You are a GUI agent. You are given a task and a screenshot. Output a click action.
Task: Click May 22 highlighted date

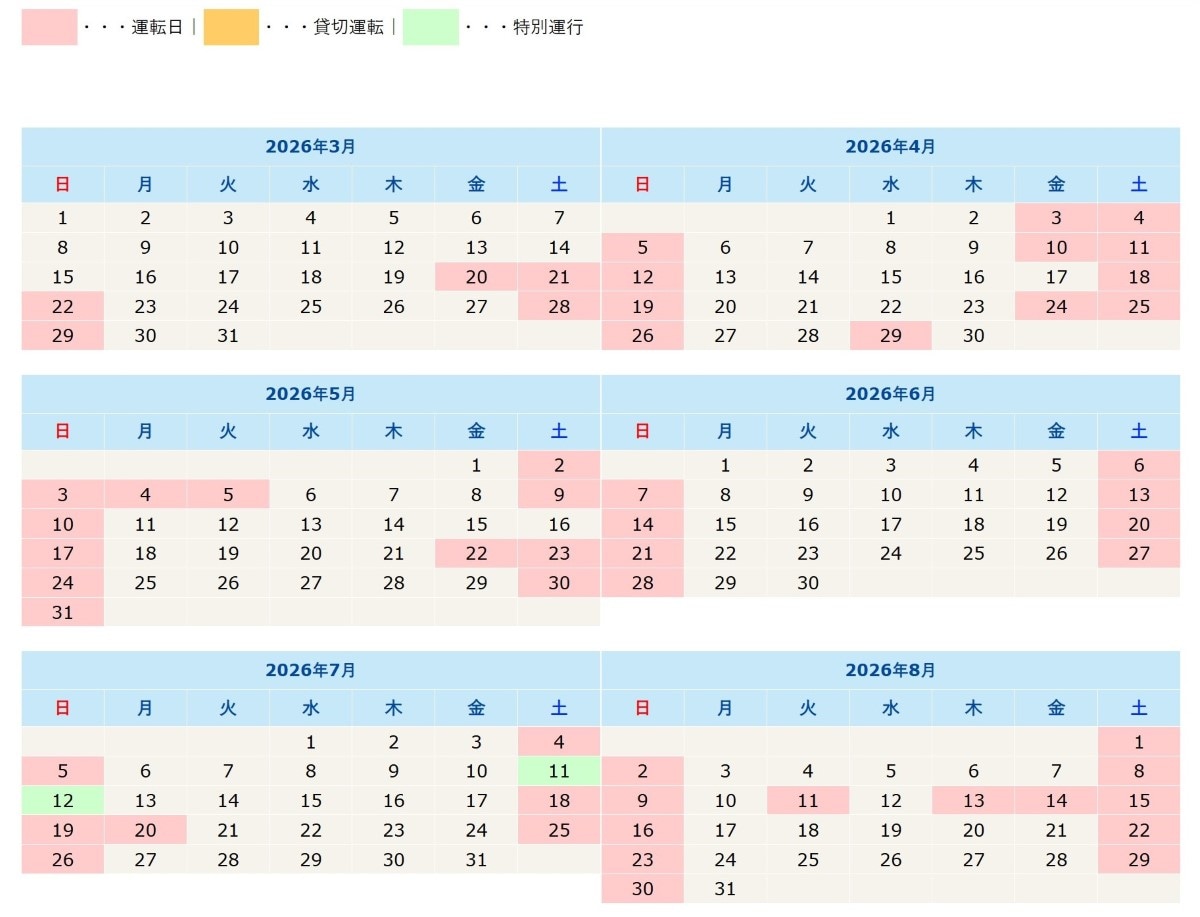[476, 554]
